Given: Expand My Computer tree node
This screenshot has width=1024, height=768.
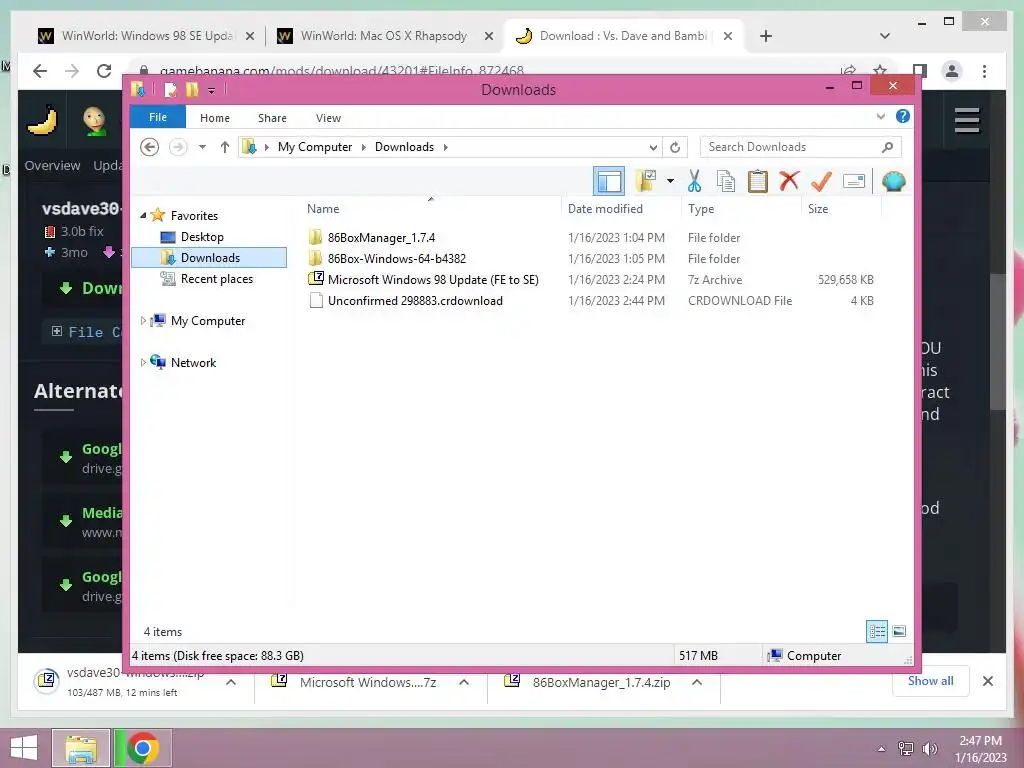Looking at the screenshot, I should tap(143, 321).
